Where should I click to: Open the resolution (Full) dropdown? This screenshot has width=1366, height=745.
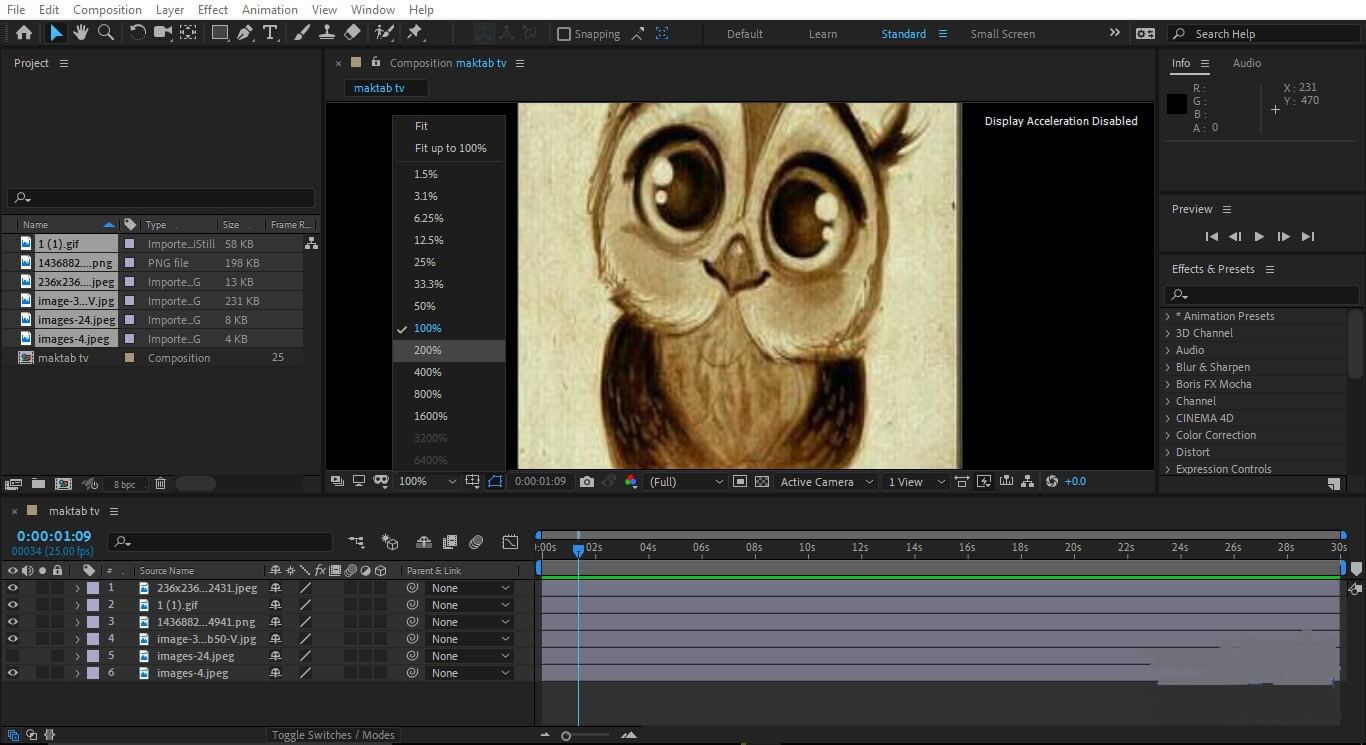(686, 482)
